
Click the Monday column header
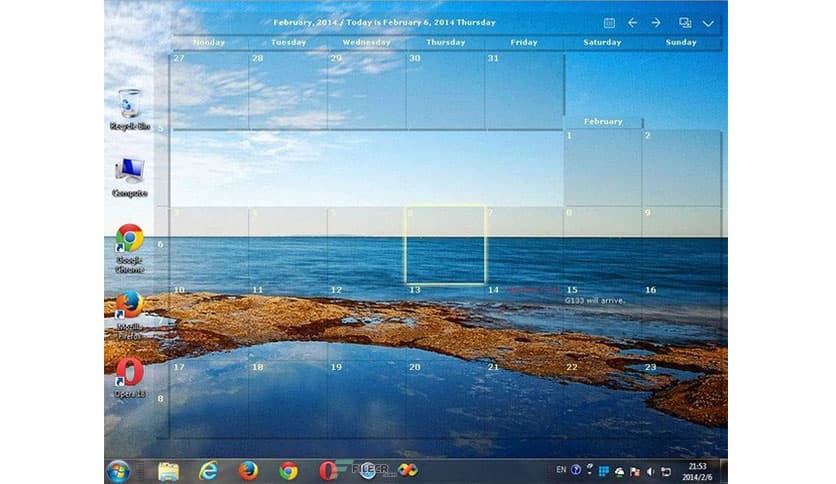point(209,42)
